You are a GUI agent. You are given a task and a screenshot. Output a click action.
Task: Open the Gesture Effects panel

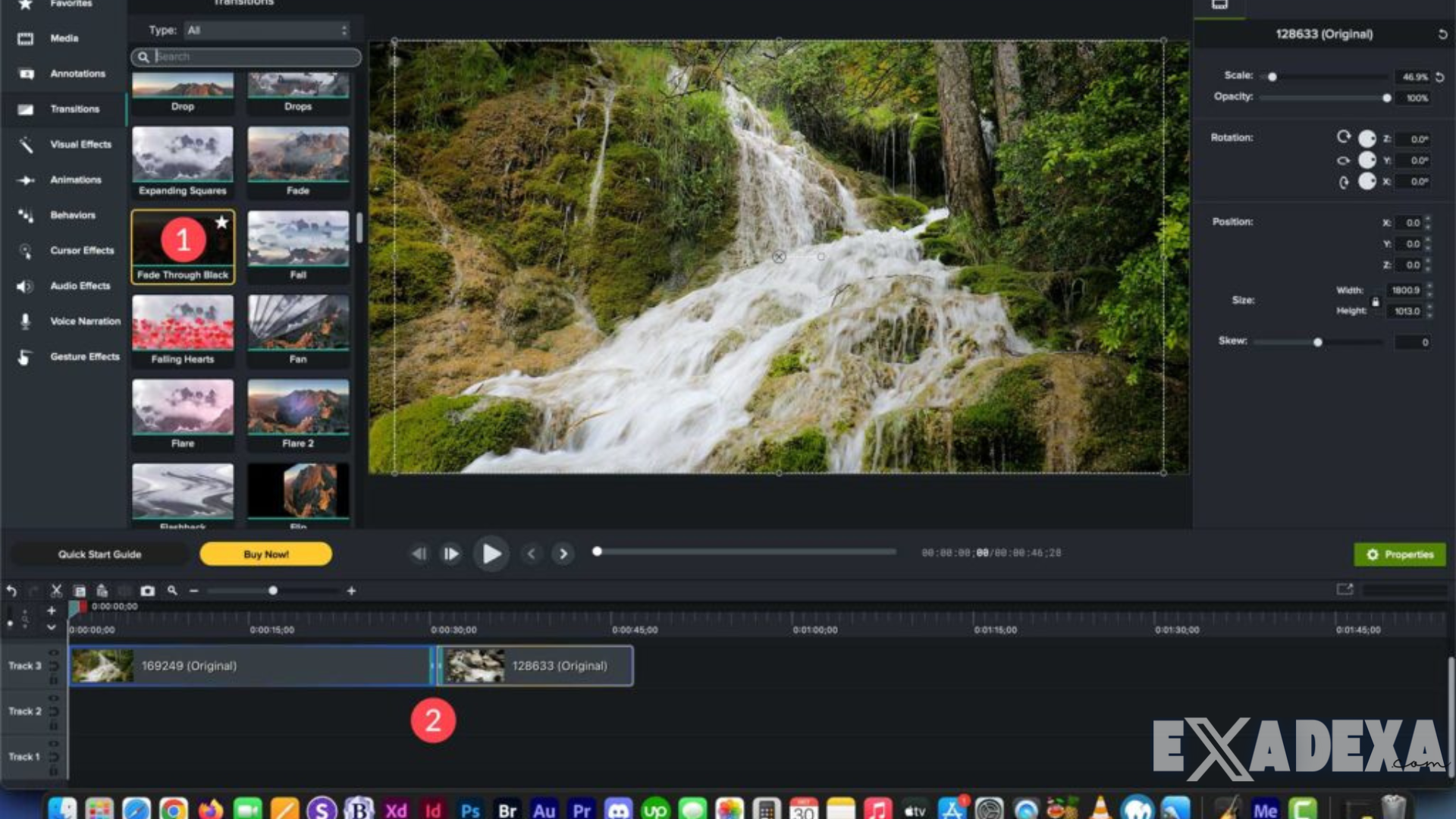pyautogui.click(x=84, y=356)
